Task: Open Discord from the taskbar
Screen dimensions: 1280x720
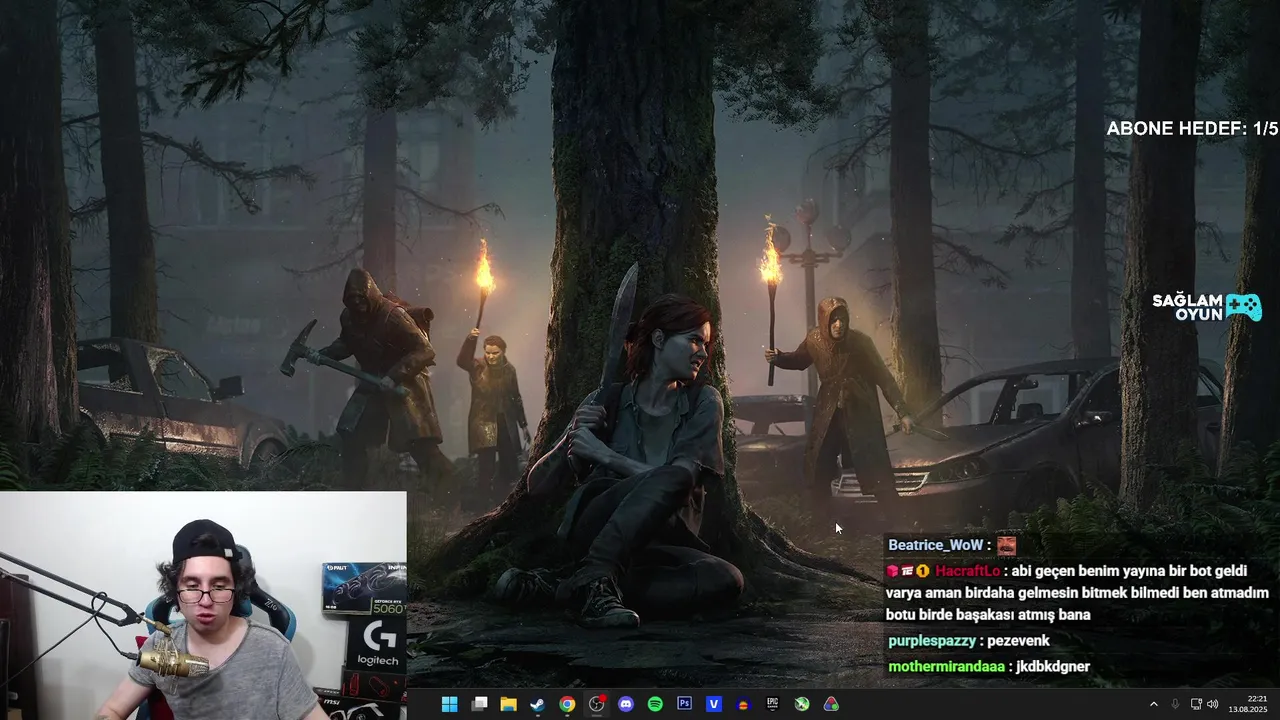Action: [x=626, y=704]
